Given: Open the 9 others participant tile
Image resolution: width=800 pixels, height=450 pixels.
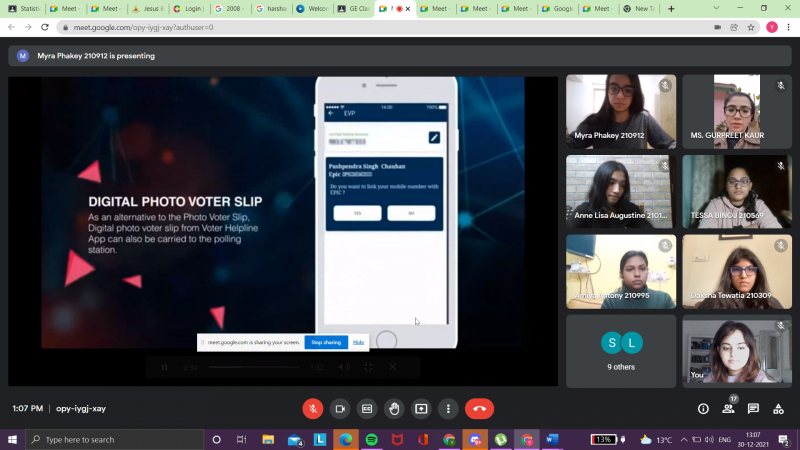Looking at the screenshot, I should [x=621, y=351].
